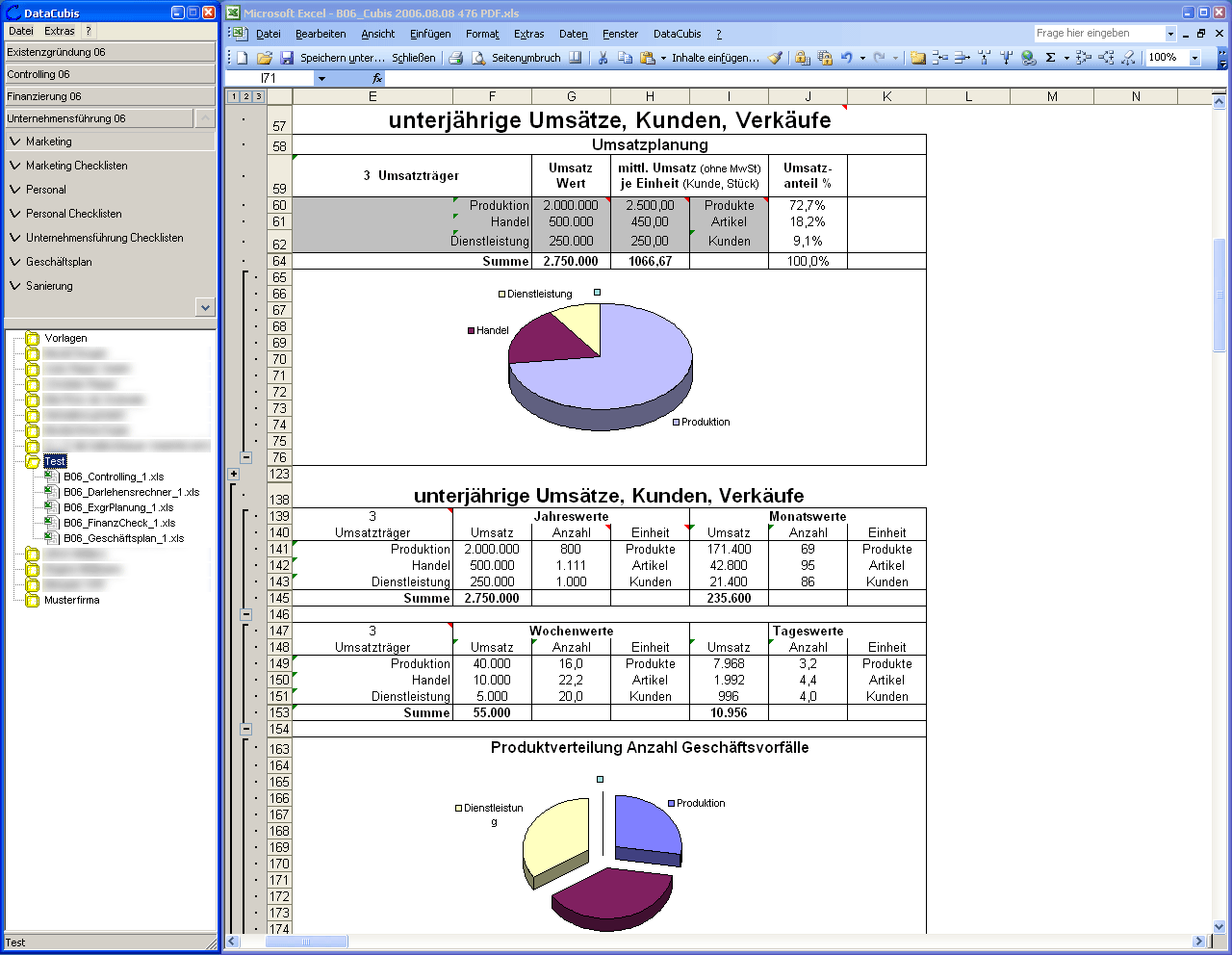Open the DataCubis menu in Excel menu bar
This screenshot has height=955, width=1232.
[x=677, y=34]
